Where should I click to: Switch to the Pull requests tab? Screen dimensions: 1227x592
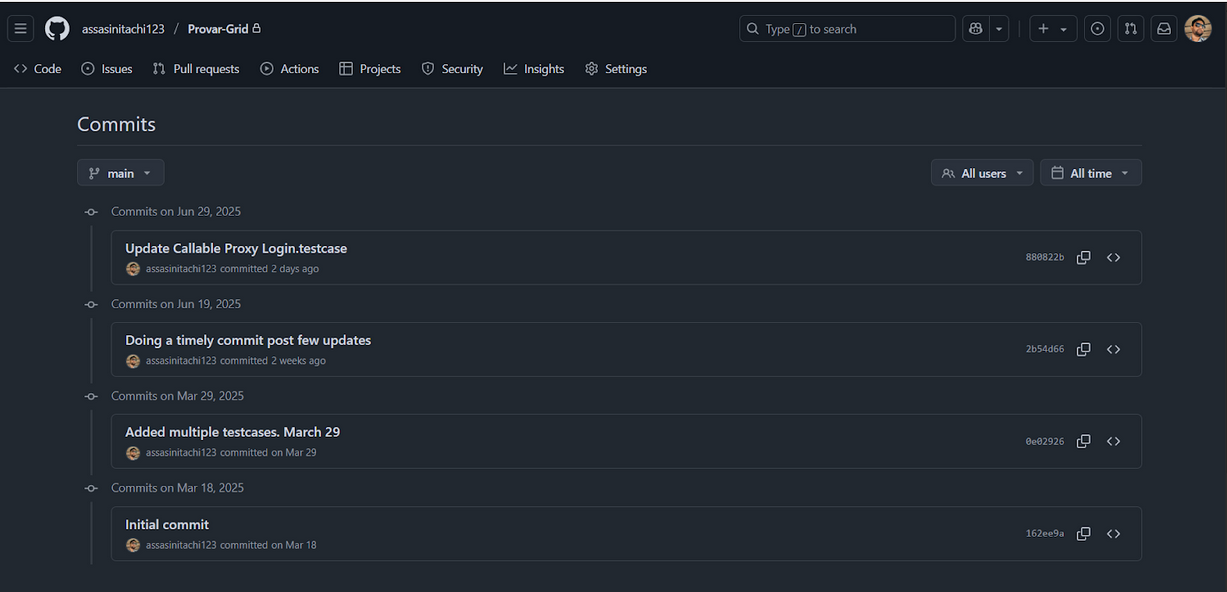(x=196, y=69)
